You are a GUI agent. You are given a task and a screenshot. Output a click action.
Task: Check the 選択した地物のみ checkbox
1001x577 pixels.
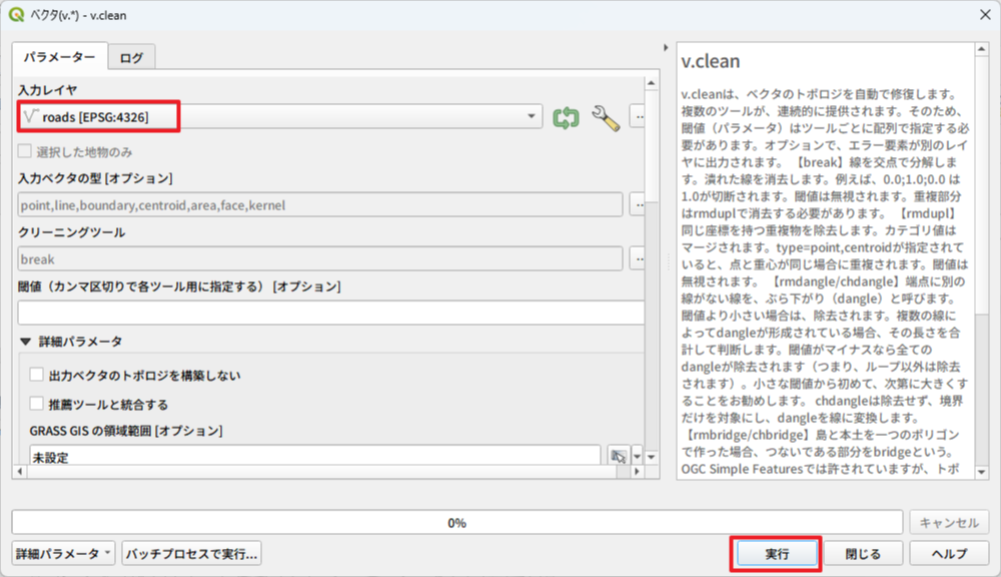pyautogui.click(x=25, y=151)
